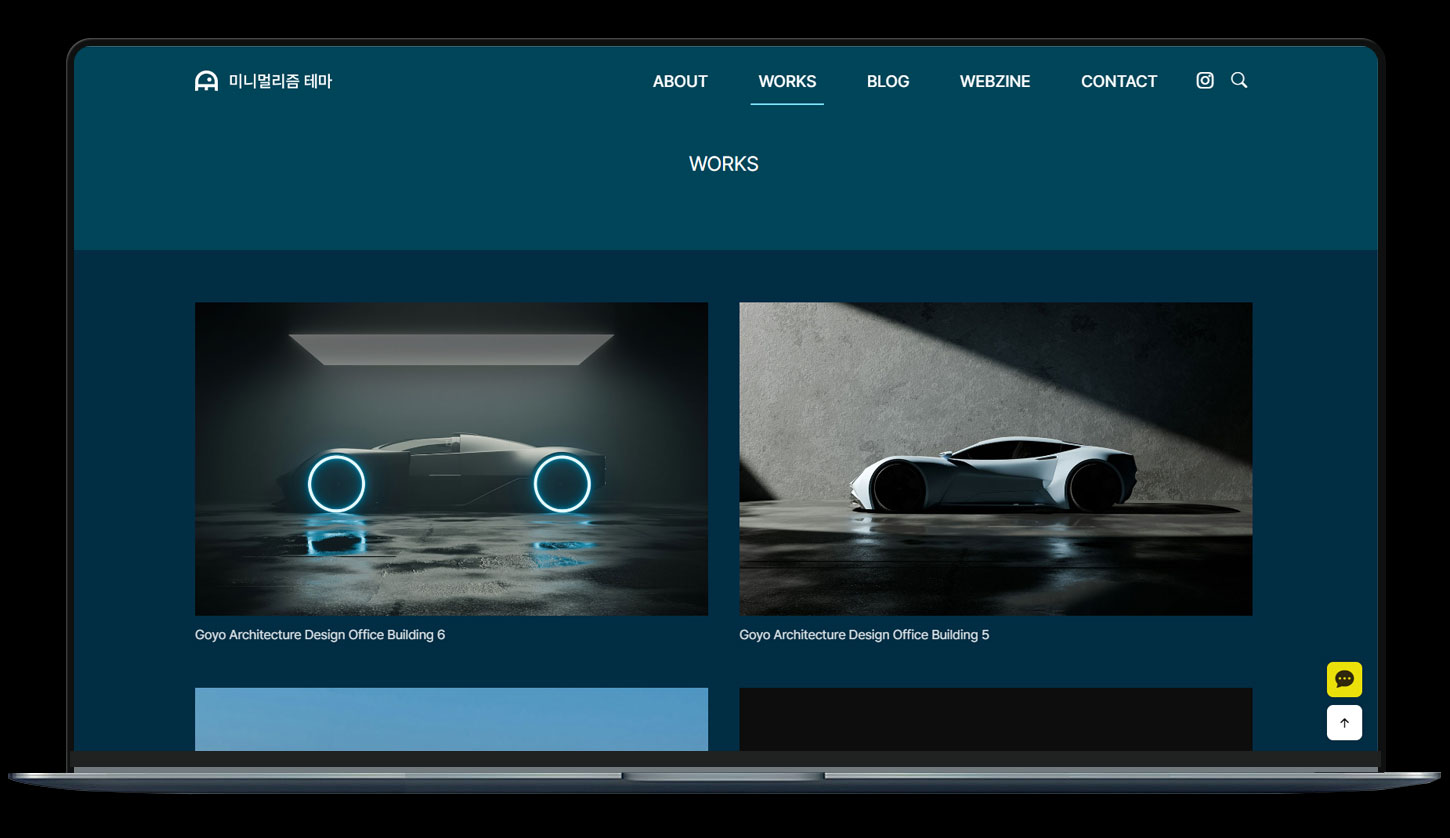The image size is (1450, 838).
Task: Open the Instagram icon in header
Action: [x=1205, y=81]
